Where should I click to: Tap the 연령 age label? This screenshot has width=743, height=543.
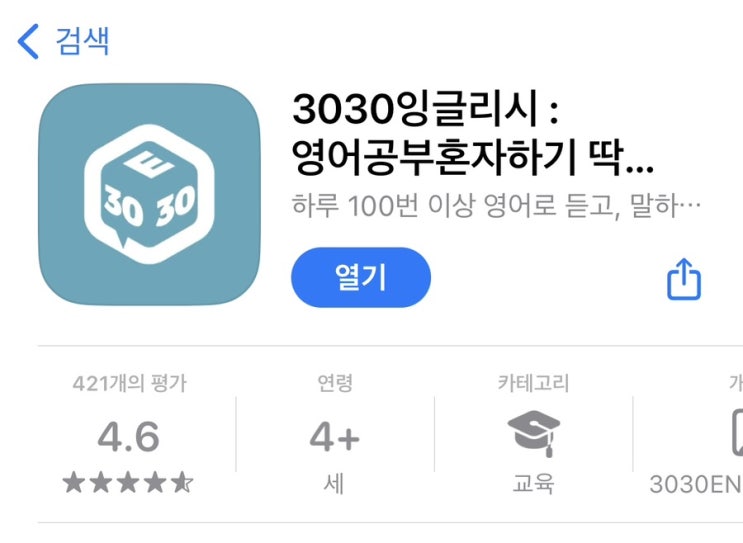pos(335,383)
